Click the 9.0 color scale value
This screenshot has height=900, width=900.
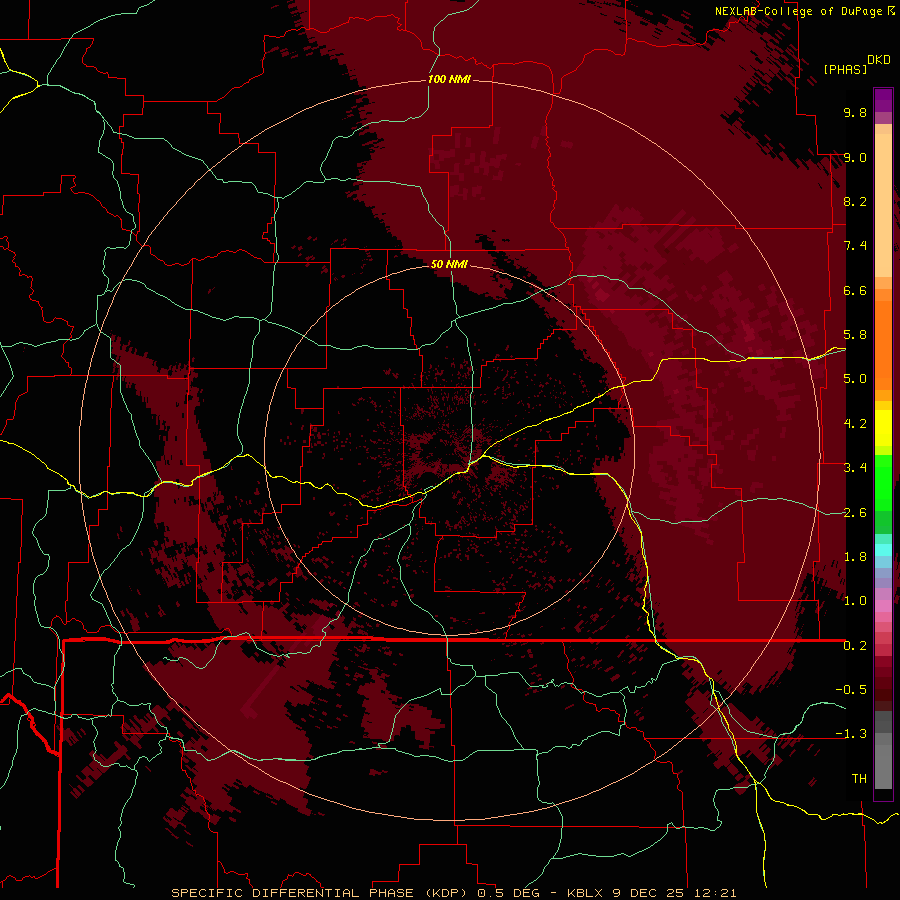(855, 157)
